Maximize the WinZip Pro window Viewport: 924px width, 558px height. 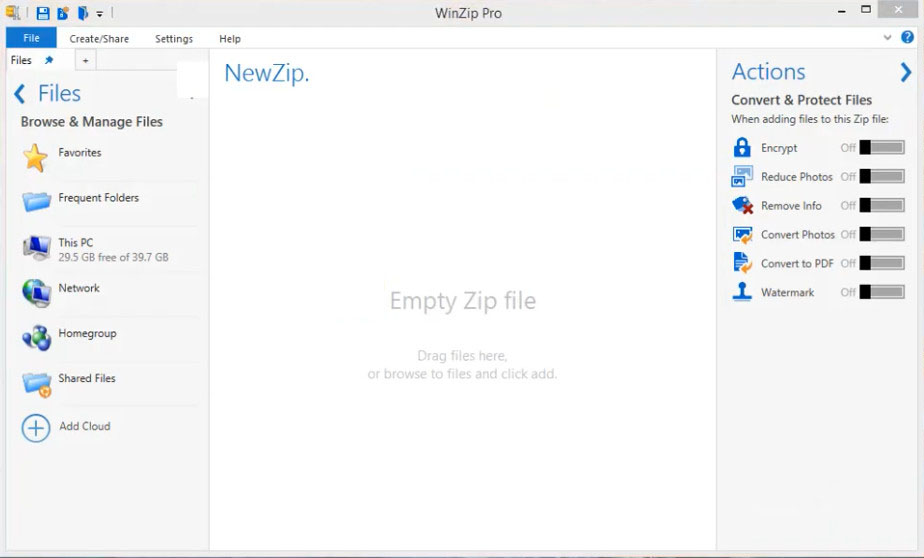coord(866,9)
